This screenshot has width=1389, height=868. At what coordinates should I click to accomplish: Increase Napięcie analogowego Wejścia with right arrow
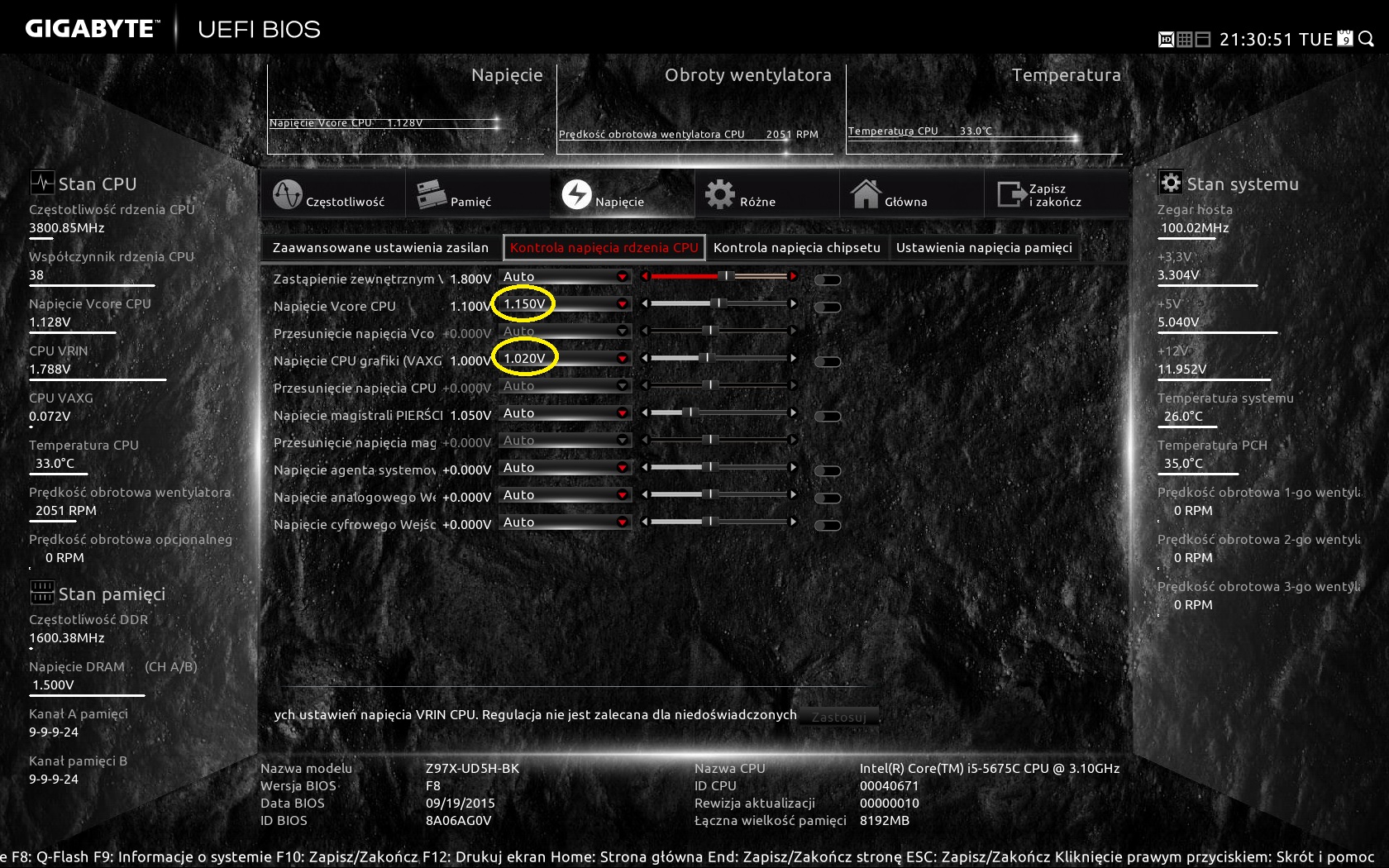(793, 494)
